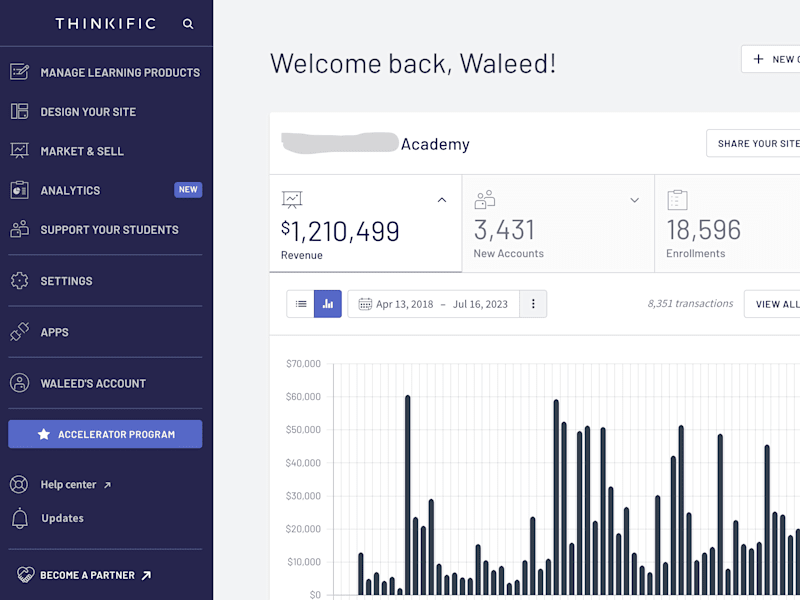The height and width of the screenshot is (600, 800).
Task: Click the 8,351 transactions text
Action: point(690,304)
